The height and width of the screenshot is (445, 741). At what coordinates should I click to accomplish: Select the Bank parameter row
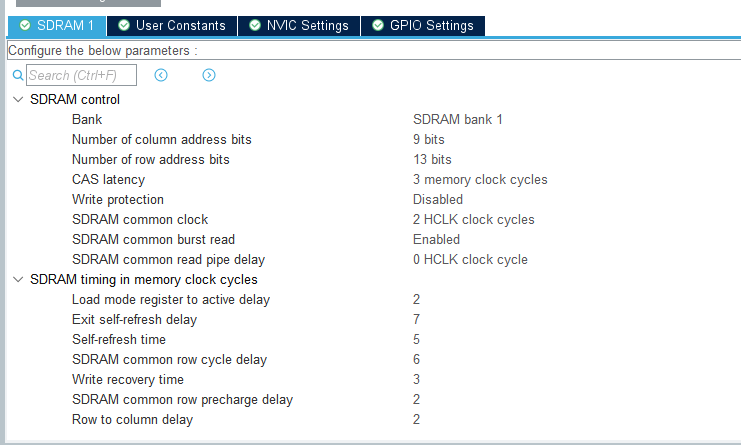coord(87,119)
